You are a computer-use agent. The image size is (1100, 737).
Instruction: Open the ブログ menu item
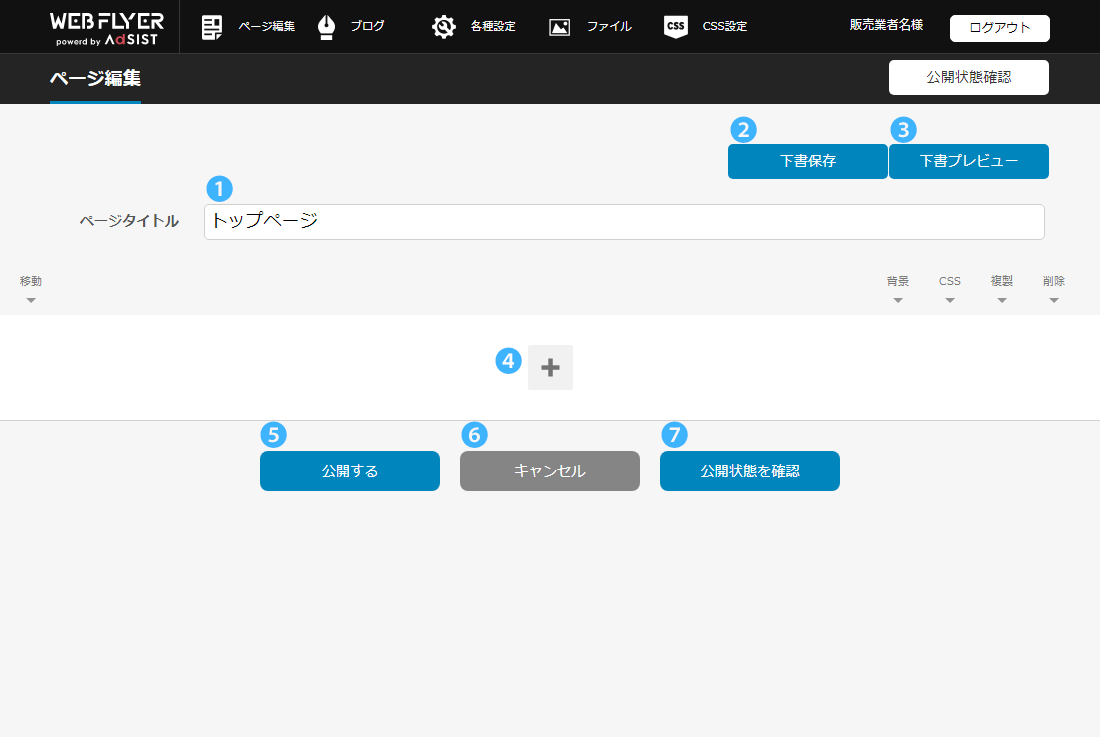click(367, 27)
